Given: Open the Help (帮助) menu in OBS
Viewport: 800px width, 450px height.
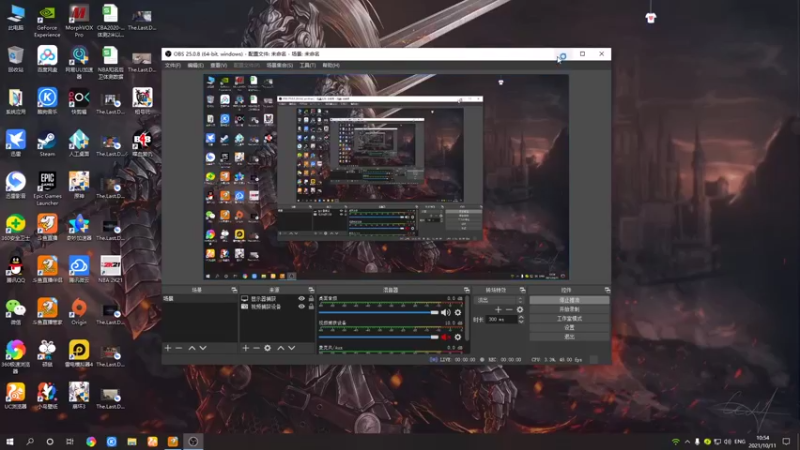Looking at the screenshot, I should (331, 65).
